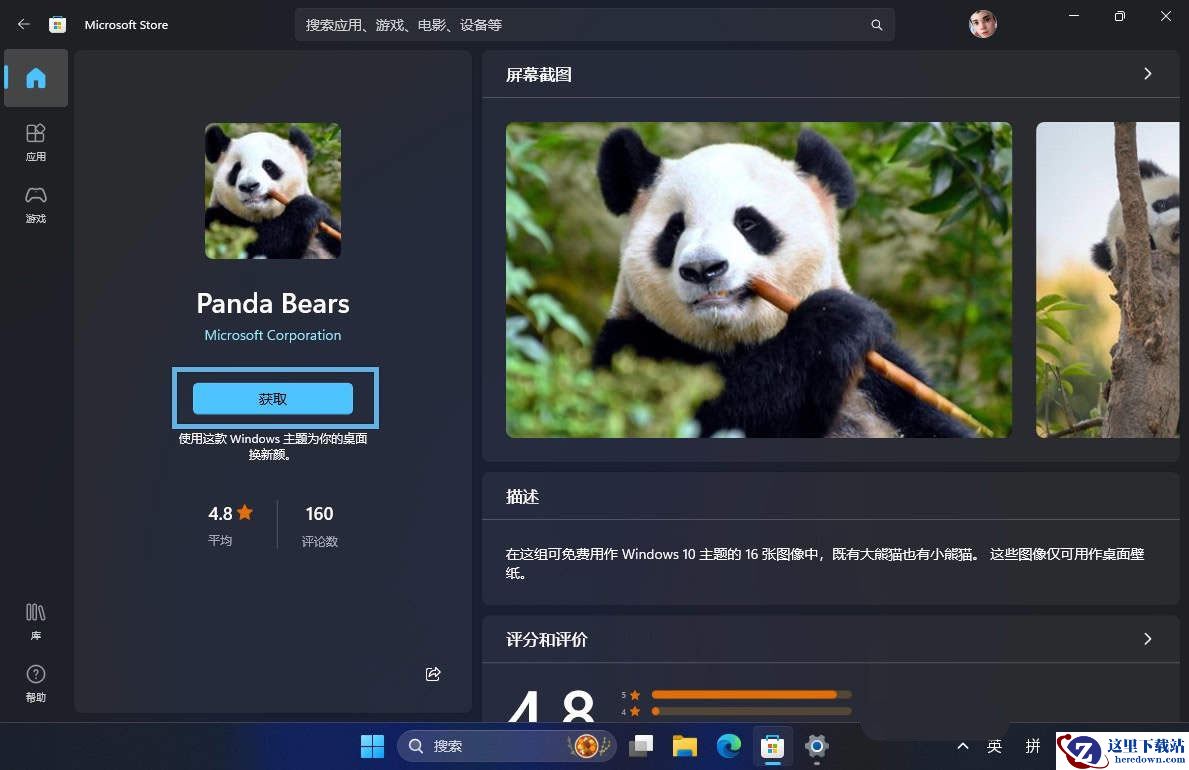
Task: Open the 游戏 (Games) section
Action: click(36, 205)
